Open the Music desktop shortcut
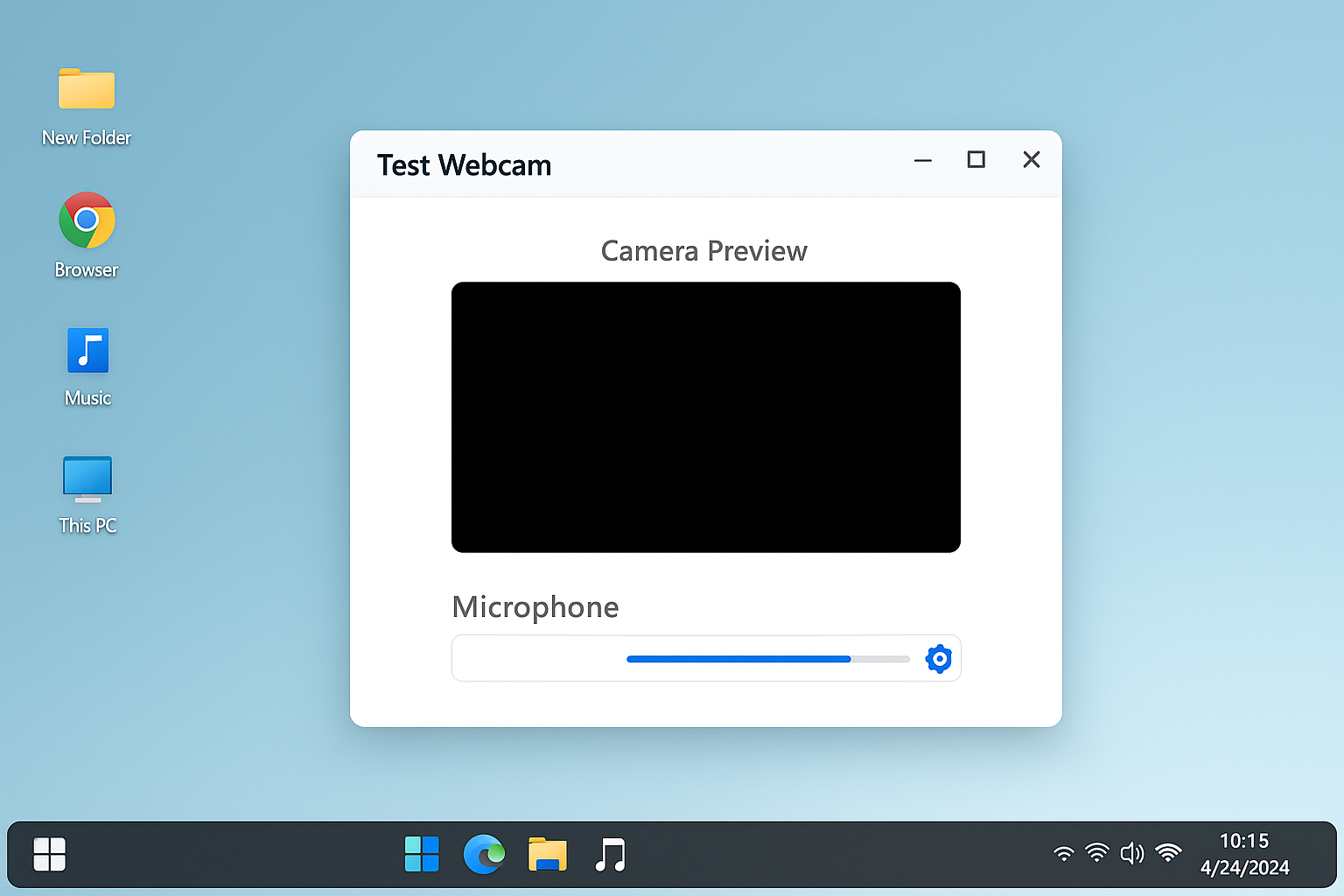The width and height of the screenshot is (1344, 896). click(x=87, y=350)
